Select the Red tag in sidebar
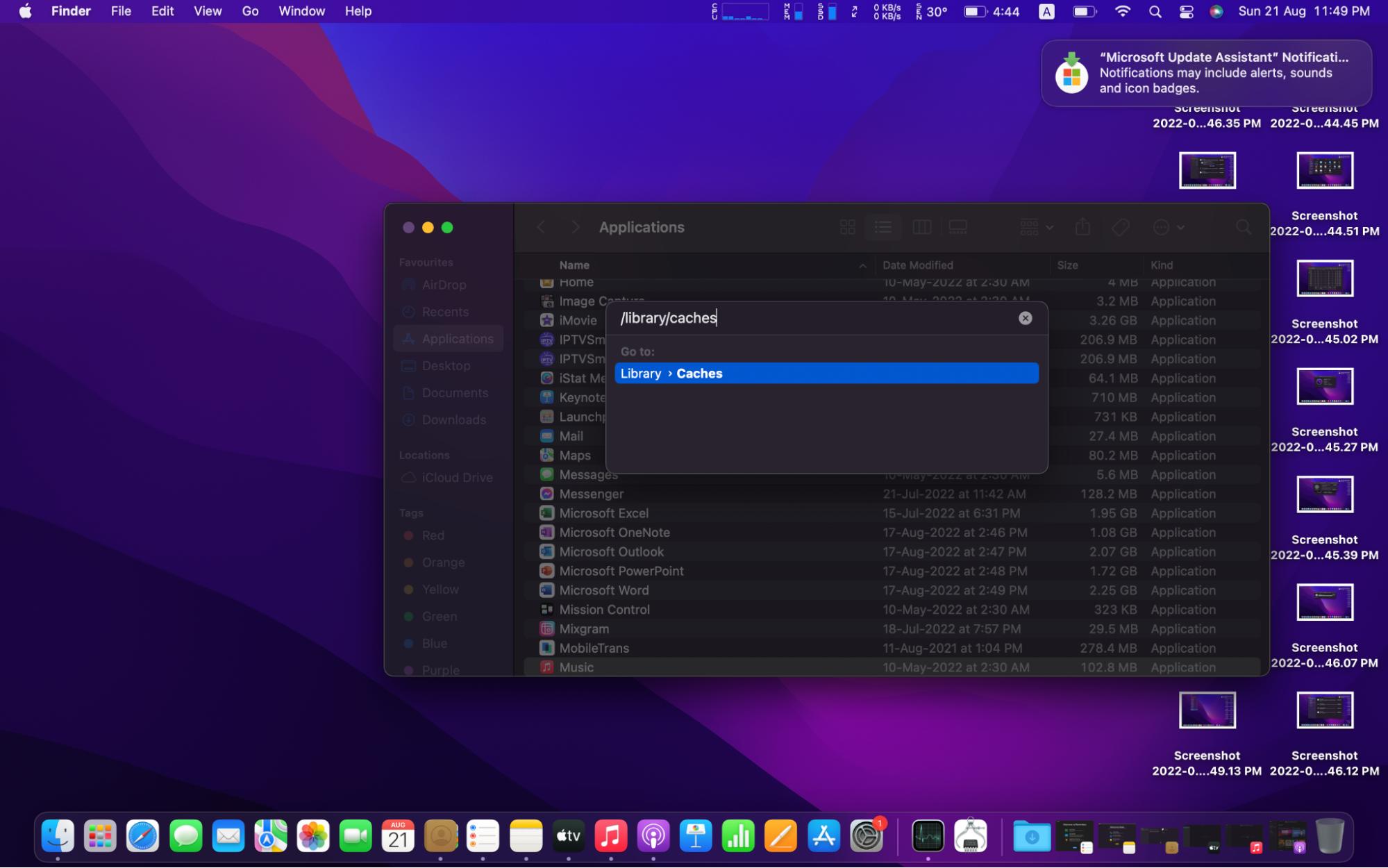This screenshot has width=1388, height=868. [449, 535]
